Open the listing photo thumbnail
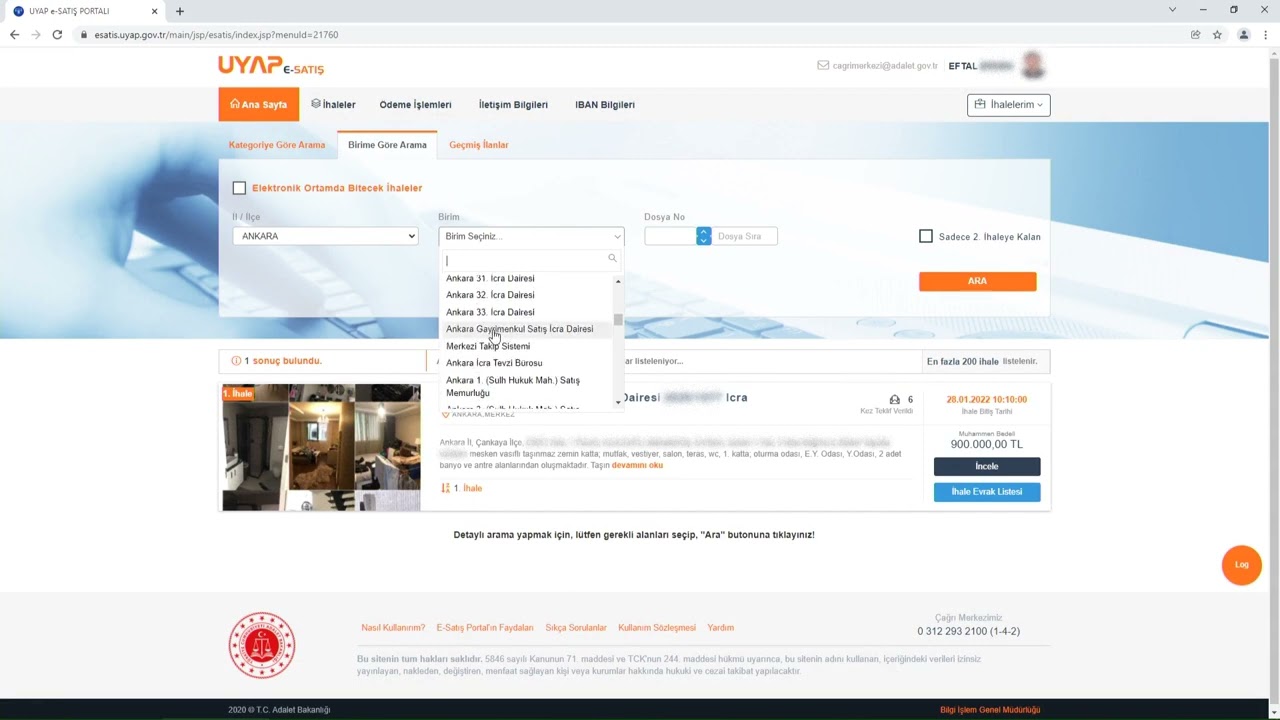This screenshot has width=1280, height=720. pos(321,448)
